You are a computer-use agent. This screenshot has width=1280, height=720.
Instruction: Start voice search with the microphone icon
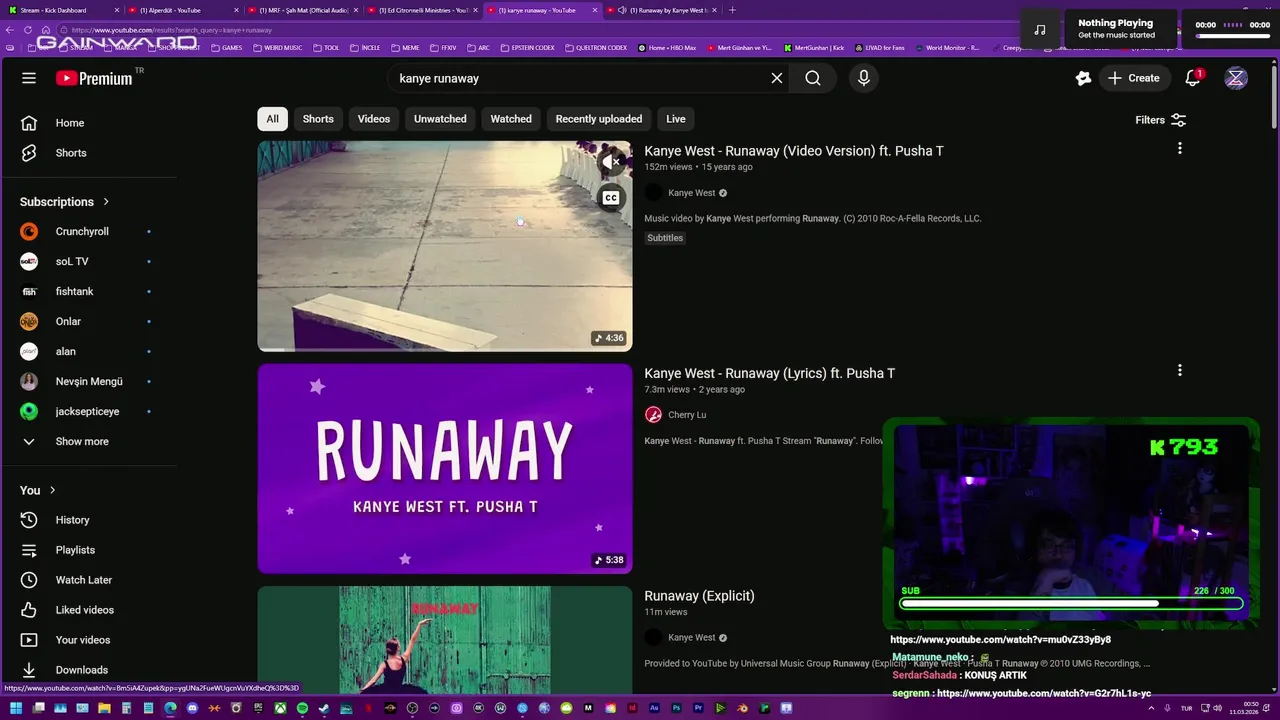coord(864,78)
